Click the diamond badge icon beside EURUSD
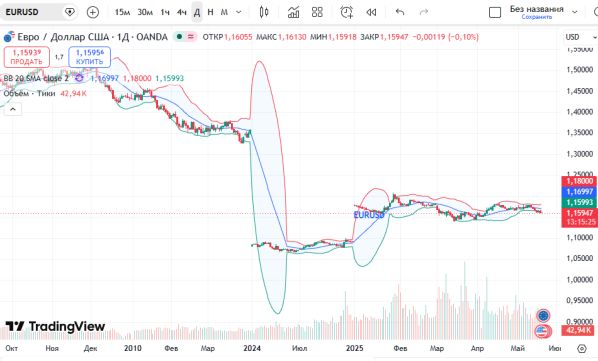598x361 pixels. point(69,12)
